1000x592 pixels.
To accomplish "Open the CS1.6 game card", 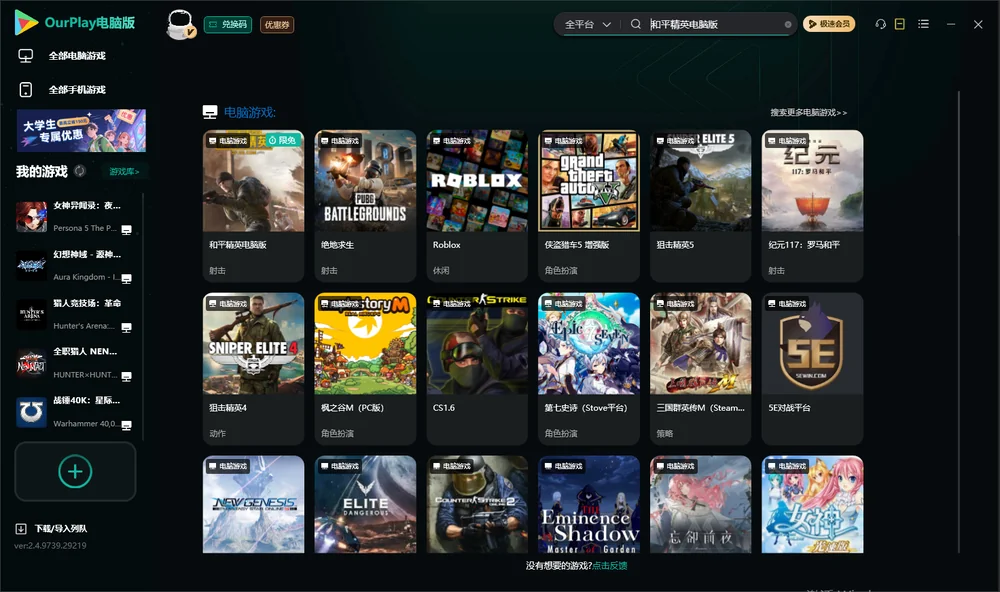I will (477, 369).
